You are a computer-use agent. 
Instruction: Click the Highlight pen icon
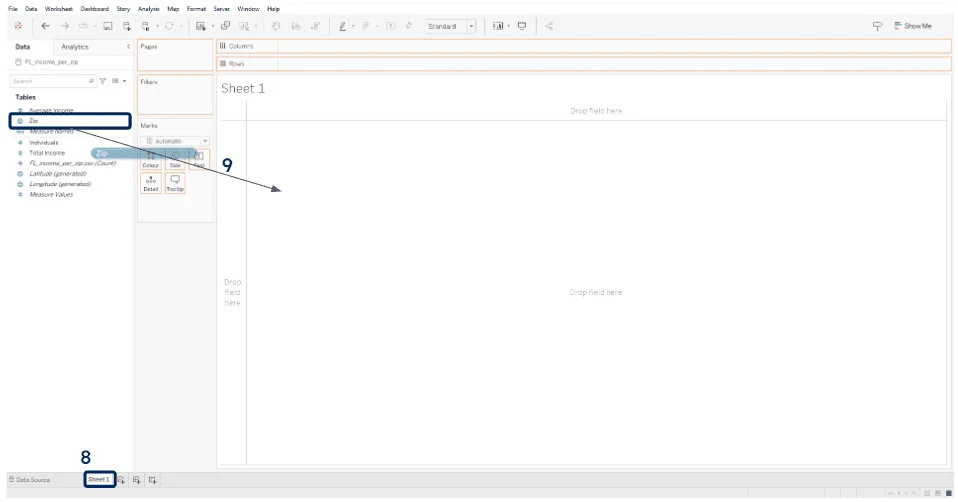pos(343,26)
